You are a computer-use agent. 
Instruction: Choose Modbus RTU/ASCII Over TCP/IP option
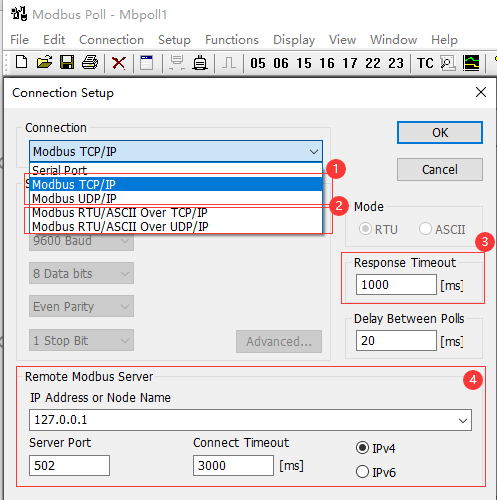tap(176, 212)
